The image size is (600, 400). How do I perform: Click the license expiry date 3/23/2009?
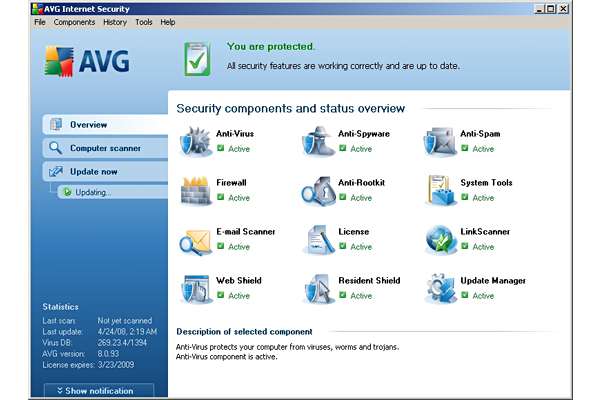click(x=116, y=365)
